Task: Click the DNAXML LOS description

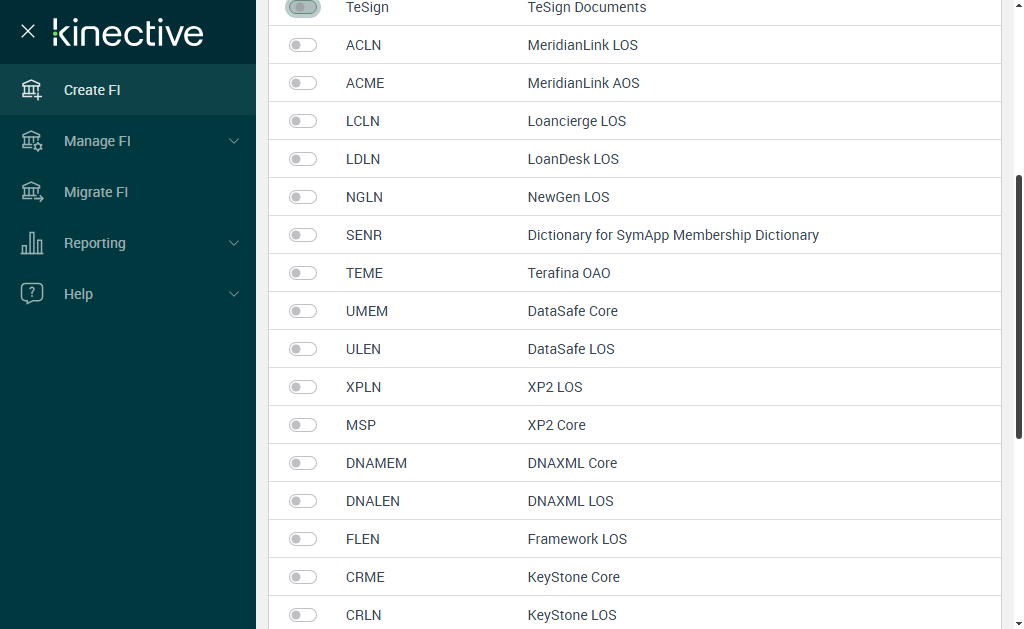Action: pyautogui.click(x=570, y=501)
